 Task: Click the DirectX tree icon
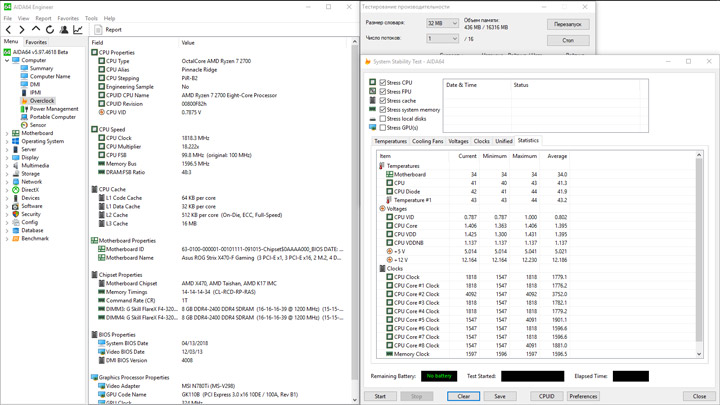click(x=16, y=190)
